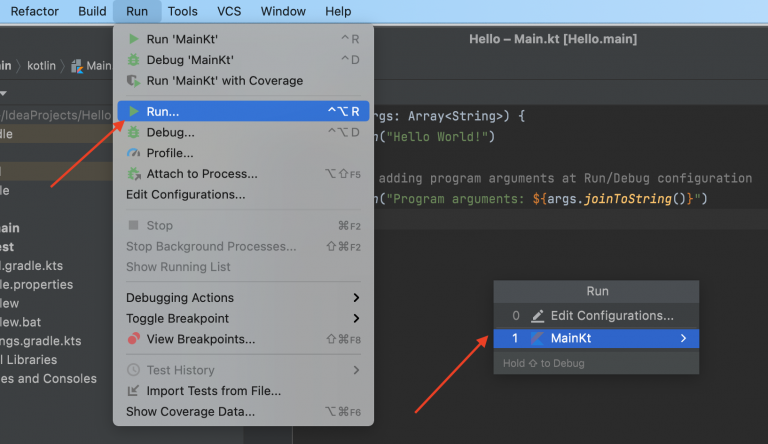Open the VCS menu
Viewport: 768px width, 444px height.
pyautogui.click(x=228, y=11)
